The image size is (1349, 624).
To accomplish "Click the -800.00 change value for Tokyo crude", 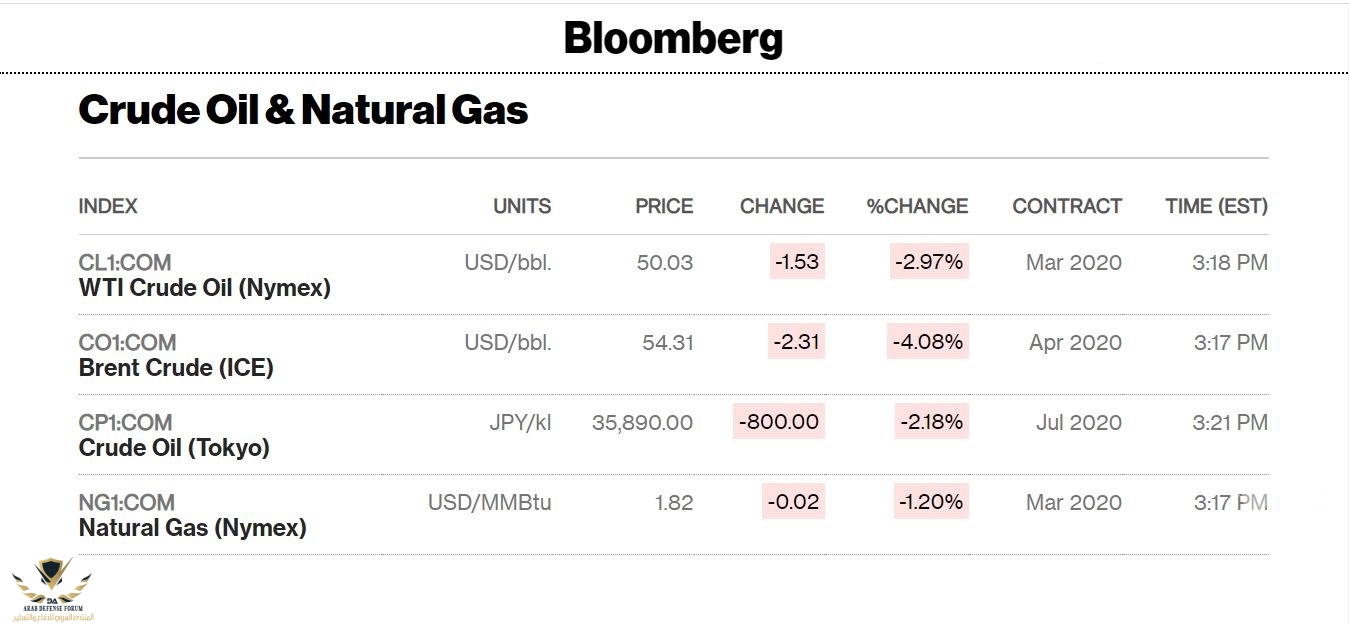I will point(779,423).
